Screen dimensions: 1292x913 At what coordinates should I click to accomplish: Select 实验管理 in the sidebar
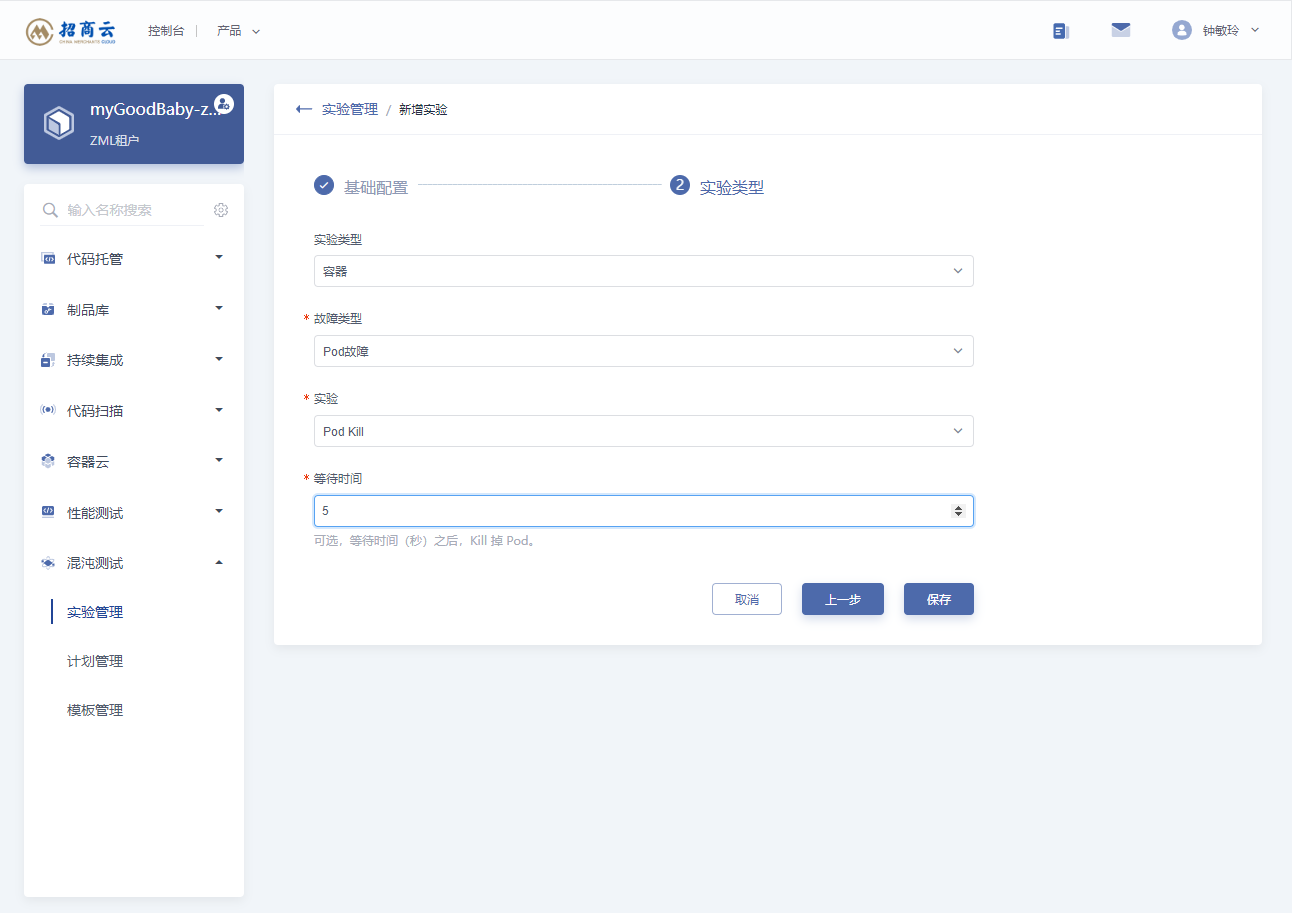[x=95, y=612]
